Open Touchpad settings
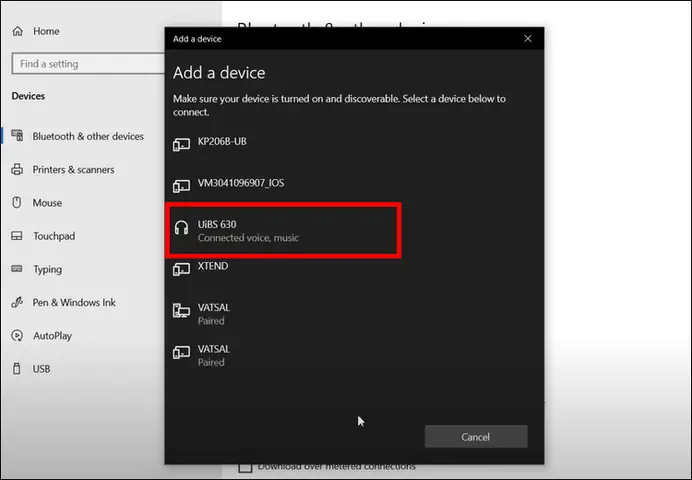The width and height of the screenshot is (692, 480). [54, 236]
